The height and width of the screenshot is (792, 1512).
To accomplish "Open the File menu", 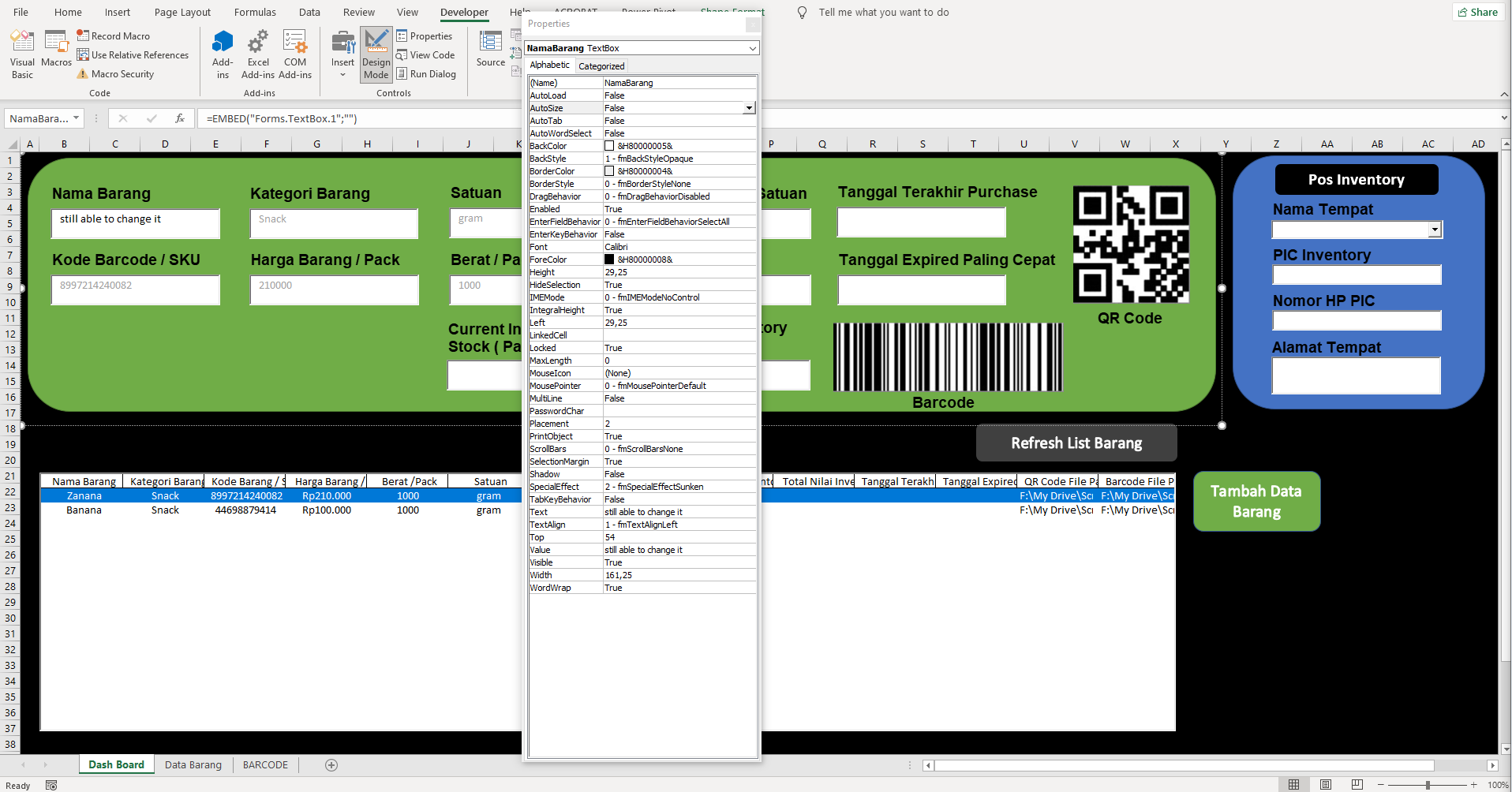I will [x=21, y=12].
